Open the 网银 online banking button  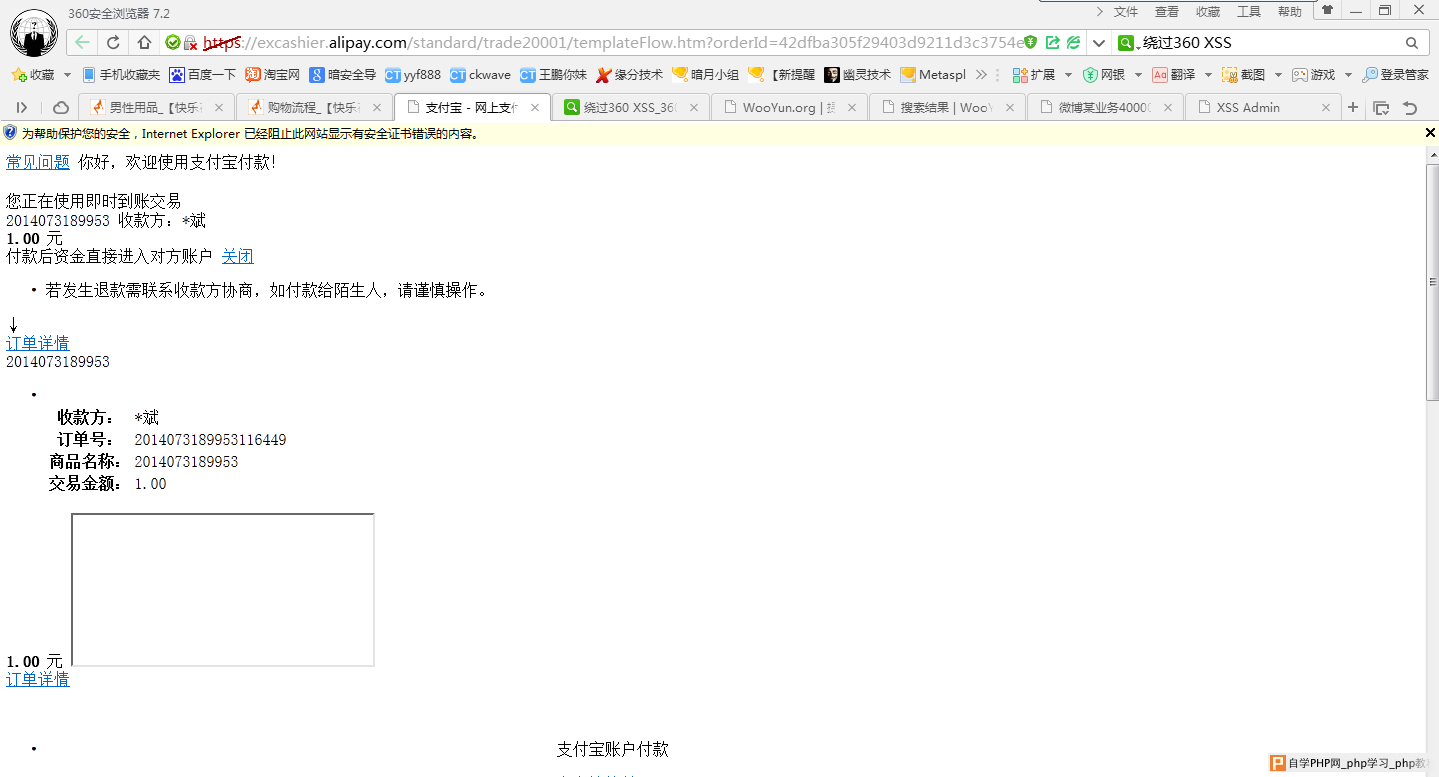coord(1104,75)
